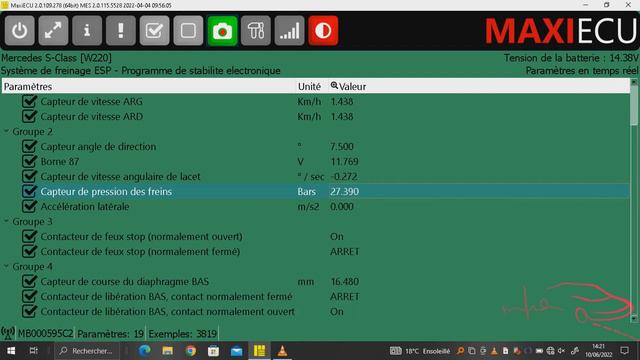Select the value 27.390 Bars

[x=344, y=191]
